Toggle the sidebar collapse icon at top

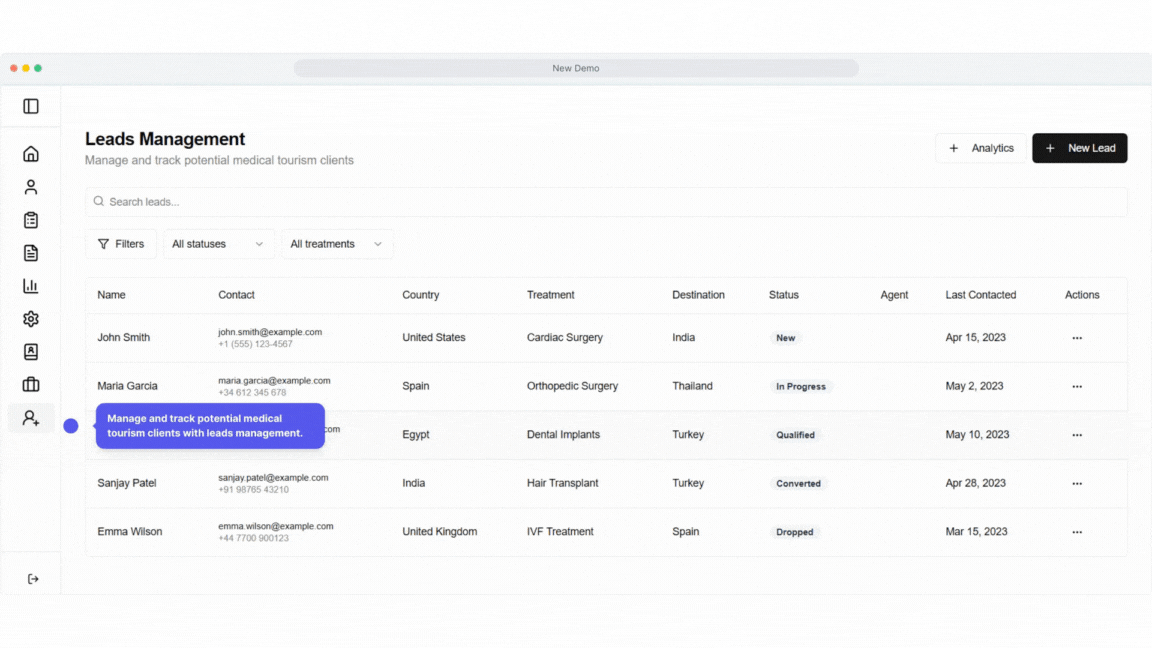30,106
